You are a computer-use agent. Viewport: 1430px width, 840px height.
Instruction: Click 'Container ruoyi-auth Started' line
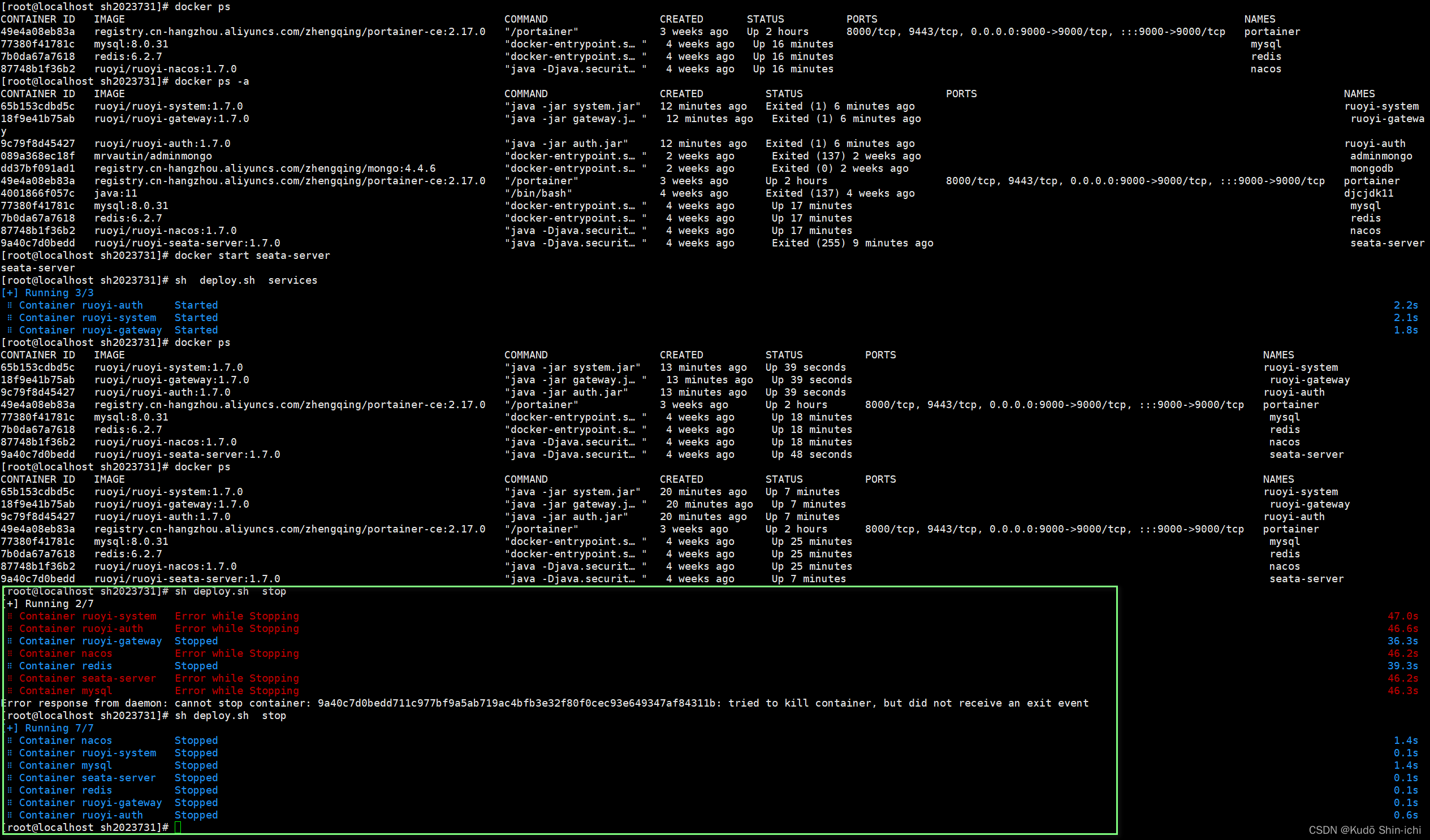113,306
